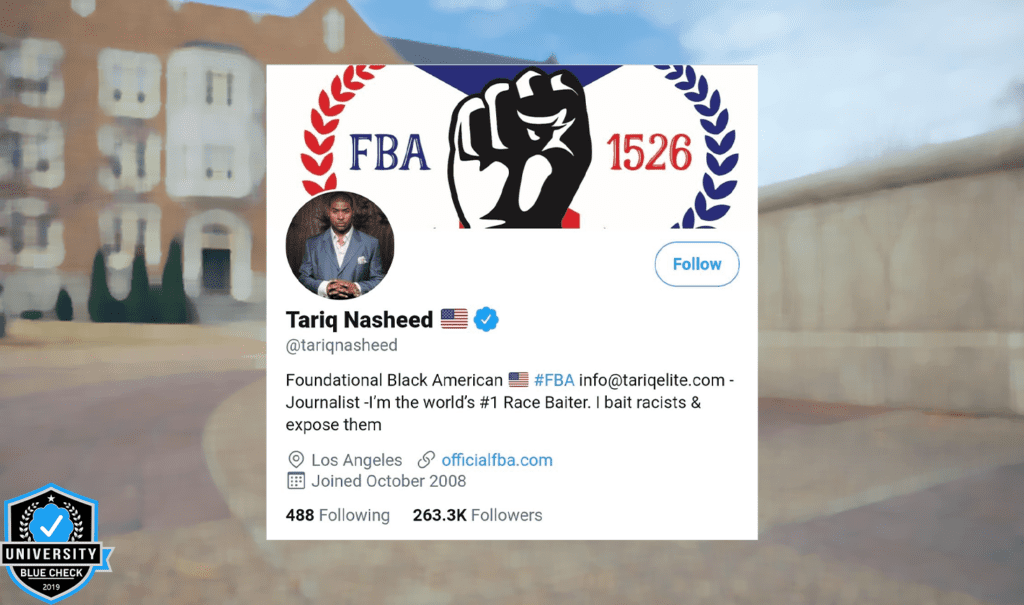The height and width of the screenshot is (605, 1024).
Task: Click the raised fist banner graphic
Action: (x=520, y=148)
